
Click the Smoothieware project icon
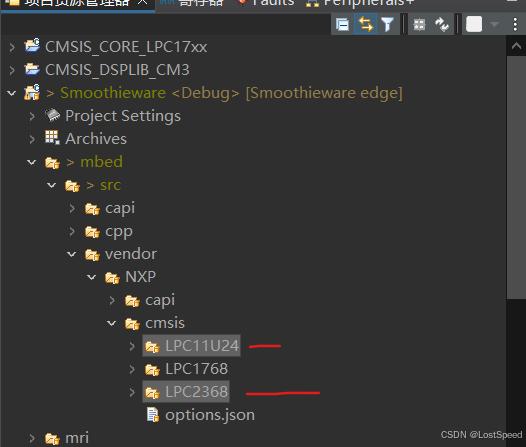[x=32, y=92]
